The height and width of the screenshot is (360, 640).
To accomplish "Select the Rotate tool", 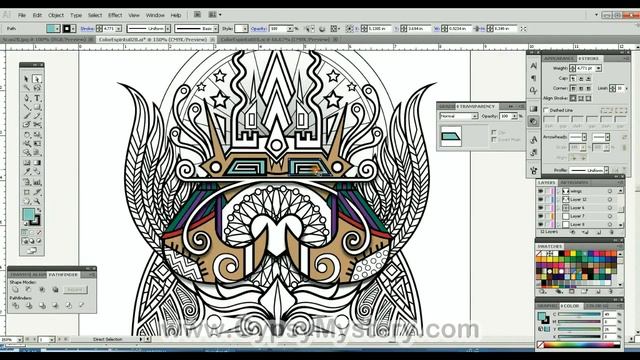I will 27,134.
